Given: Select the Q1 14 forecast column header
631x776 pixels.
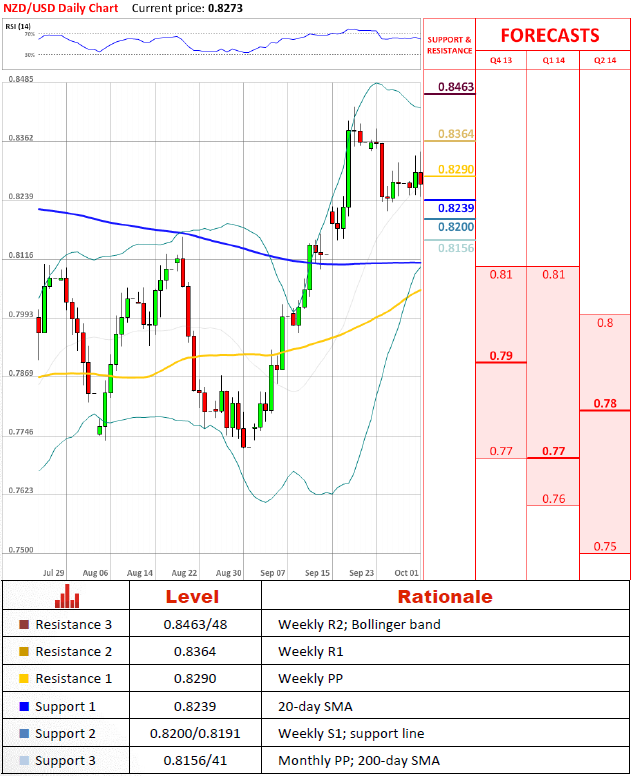Looking at the screenshot, I should click(x=552, y=61).
